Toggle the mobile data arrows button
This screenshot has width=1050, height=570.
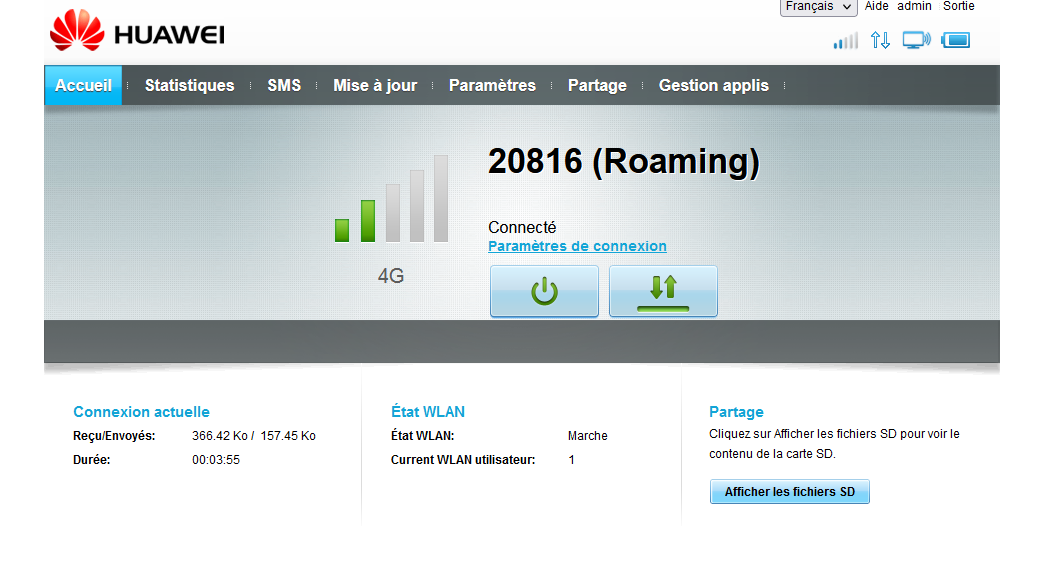pos(663,291)
